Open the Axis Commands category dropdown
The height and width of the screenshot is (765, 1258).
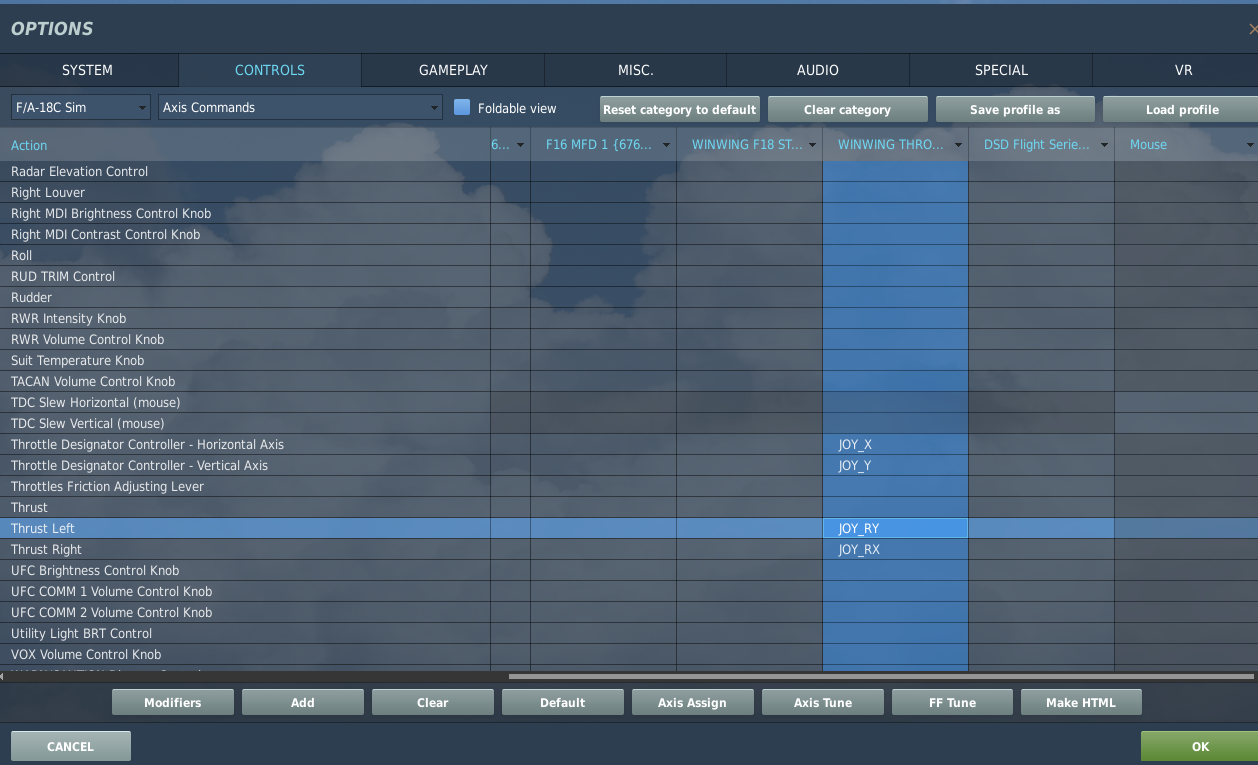point(300,107)
